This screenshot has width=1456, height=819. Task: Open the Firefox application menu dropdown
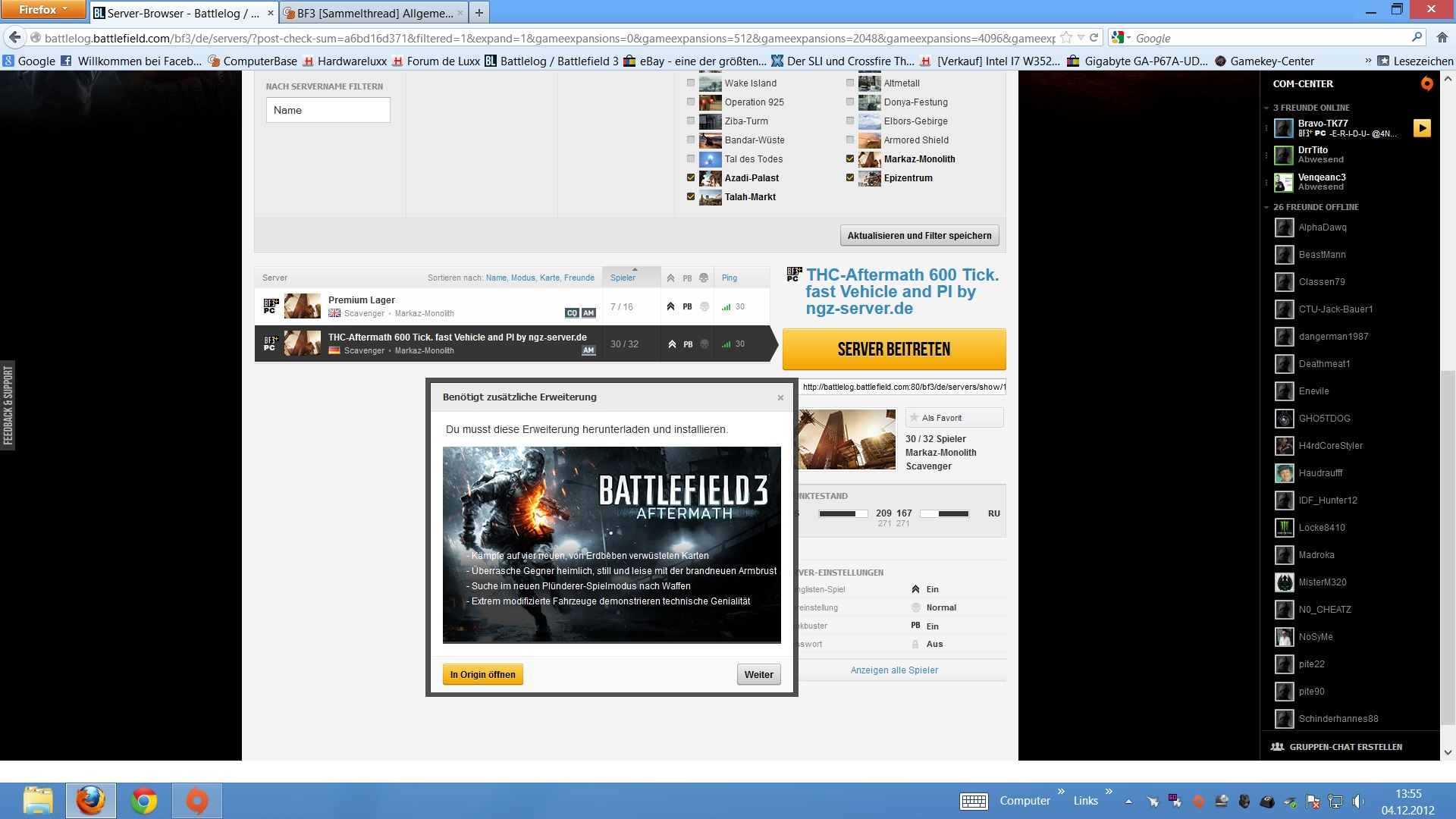pos(43,10)
